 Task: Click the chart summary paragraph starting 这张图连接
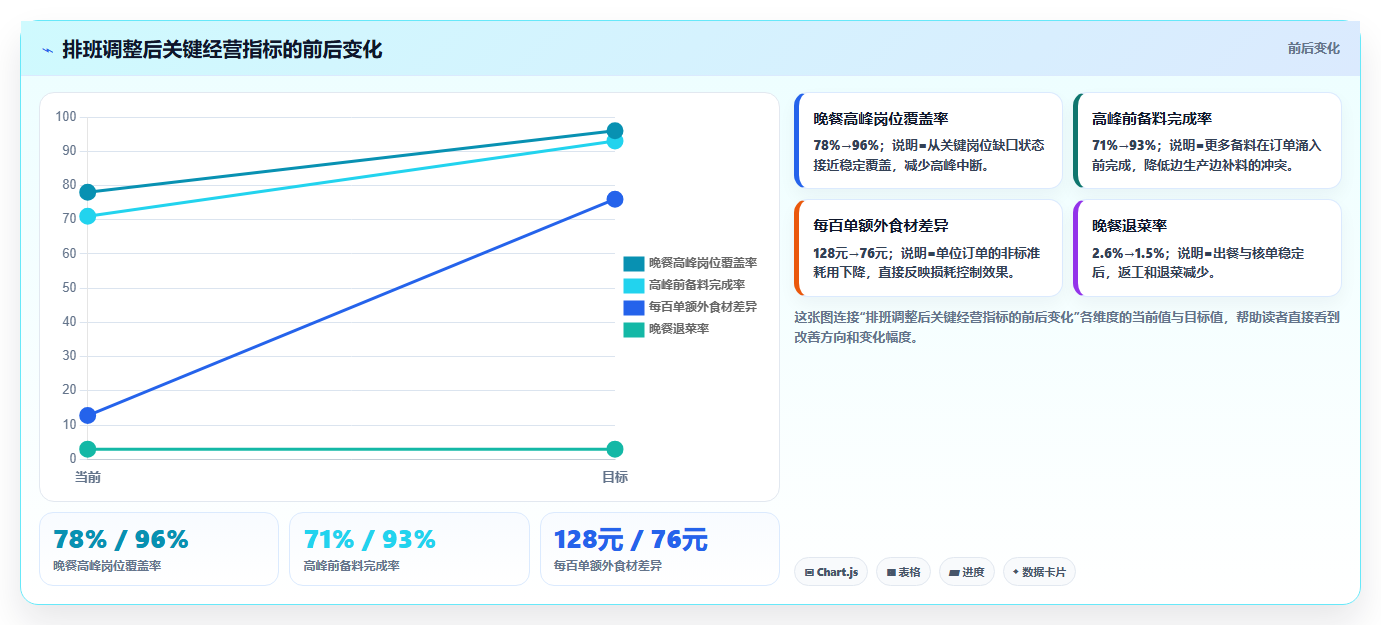pyautogui.click(x=1067, y=327)
